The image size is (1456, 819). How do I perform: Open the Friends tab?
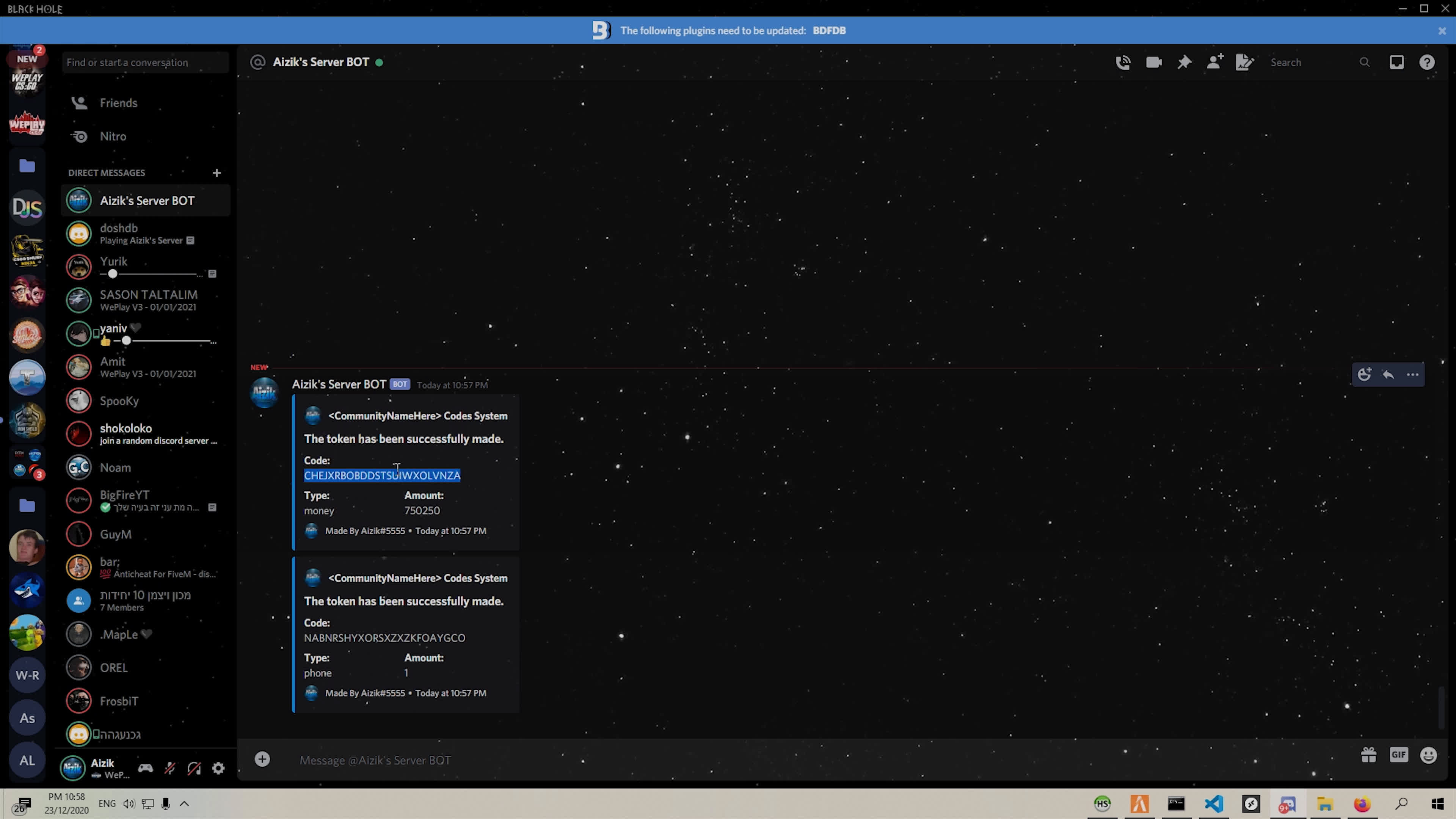coord(118,103)
